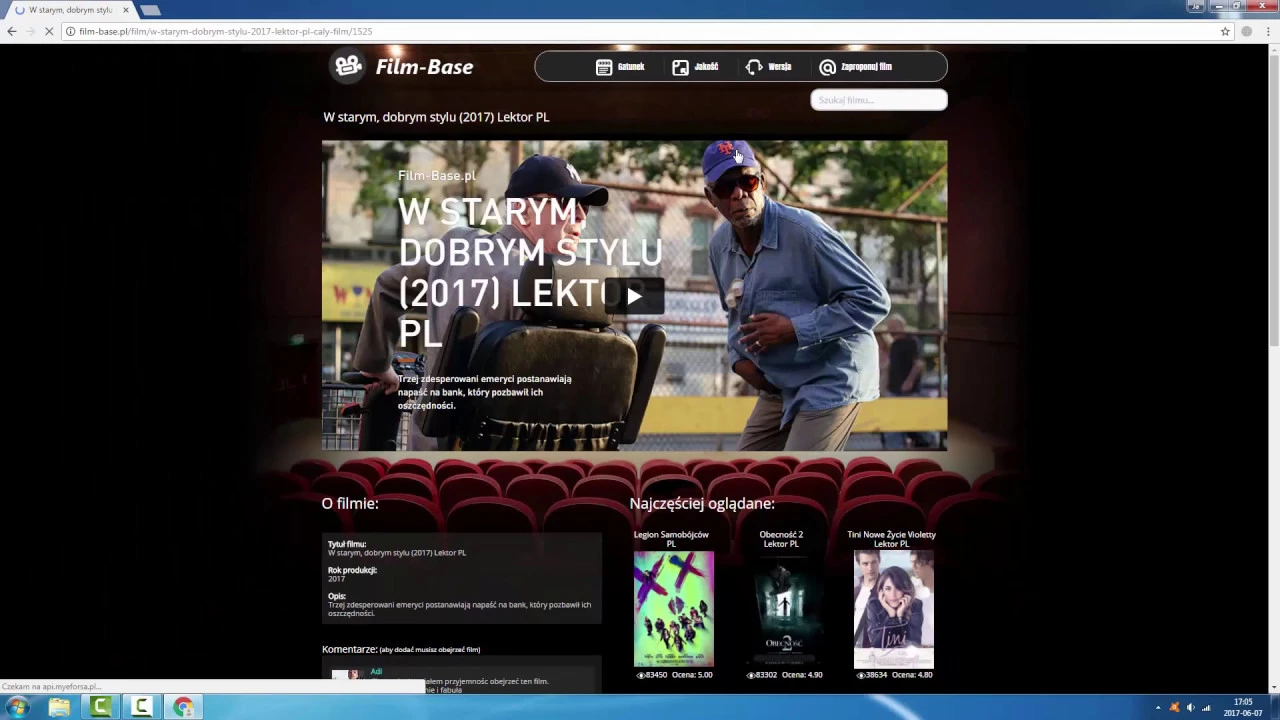Viewport: 1280px width, 720px height.
Task: Open Obecność 2 Lektor PL title link
Action: (x=781, y=539)
